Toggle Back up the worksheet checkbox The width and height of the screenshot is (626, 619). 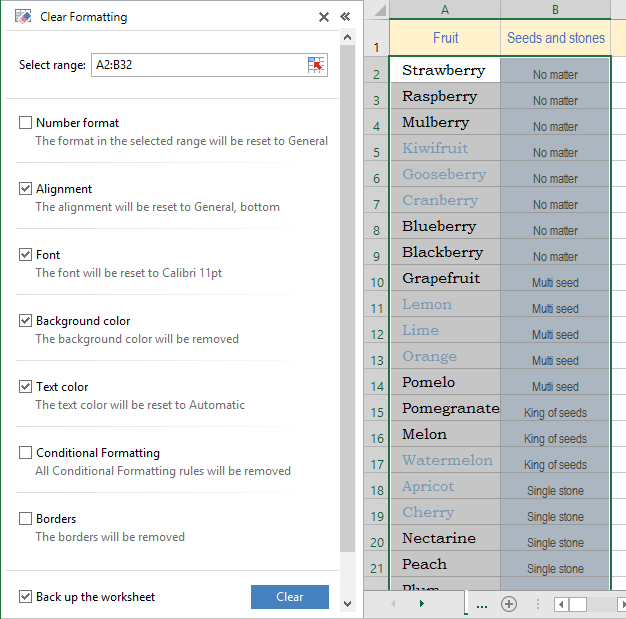(26, 597)
